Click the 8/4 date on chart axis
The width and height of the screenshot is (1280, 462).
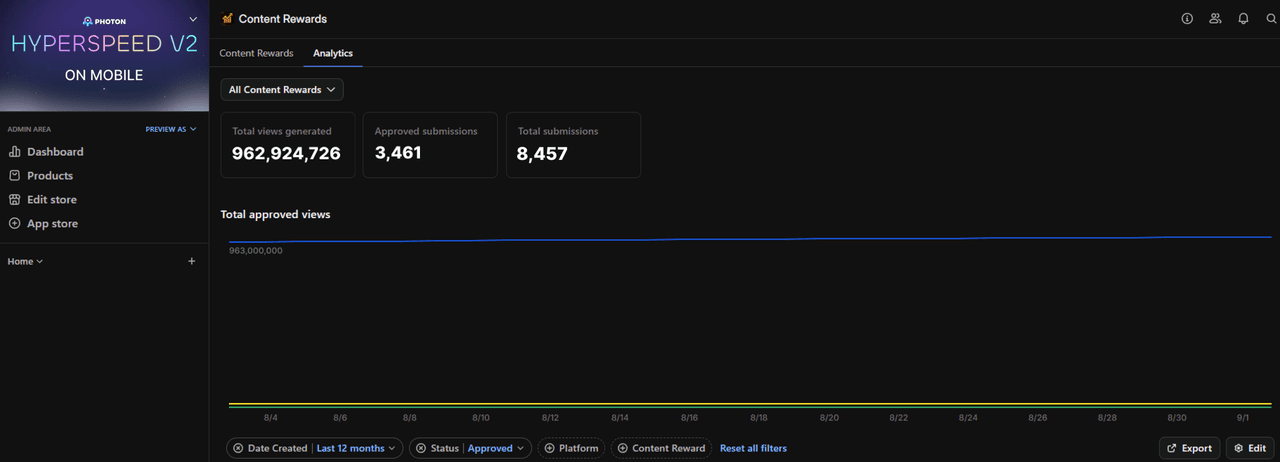[x=271, y=418]
